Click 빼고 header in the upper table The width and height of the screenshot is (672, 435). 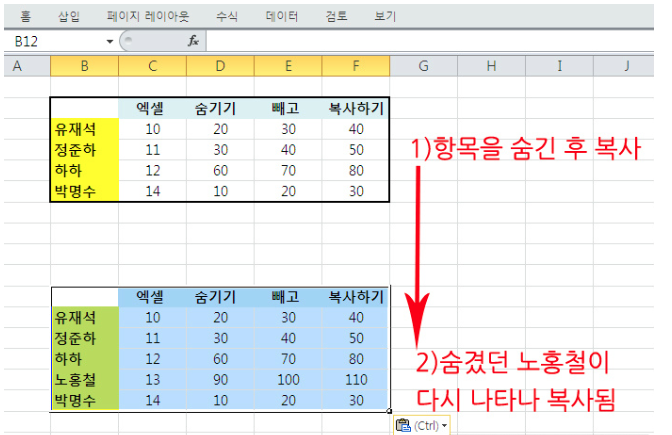[x=288, y=108]
